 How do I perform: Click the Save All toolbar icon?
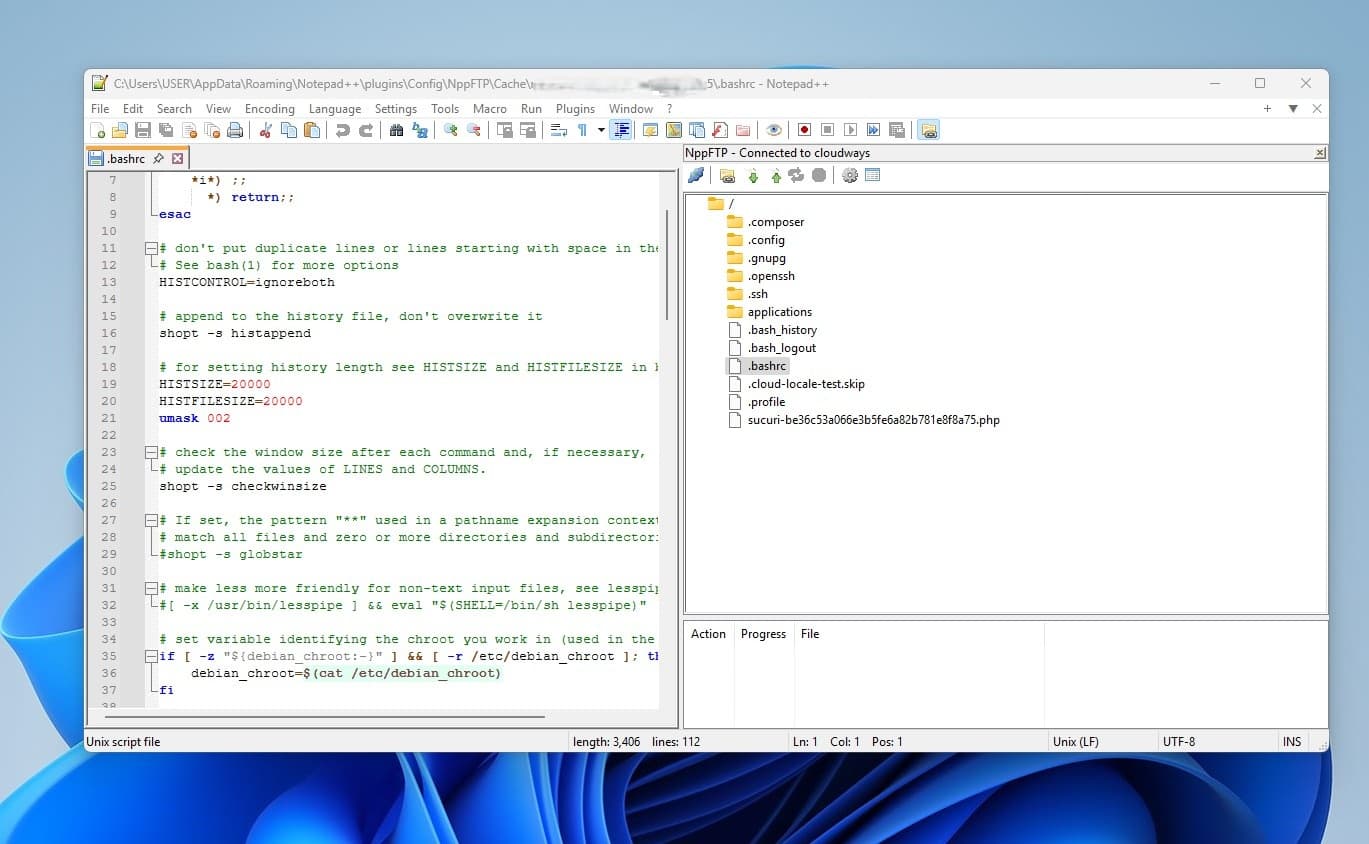[165, 130]
